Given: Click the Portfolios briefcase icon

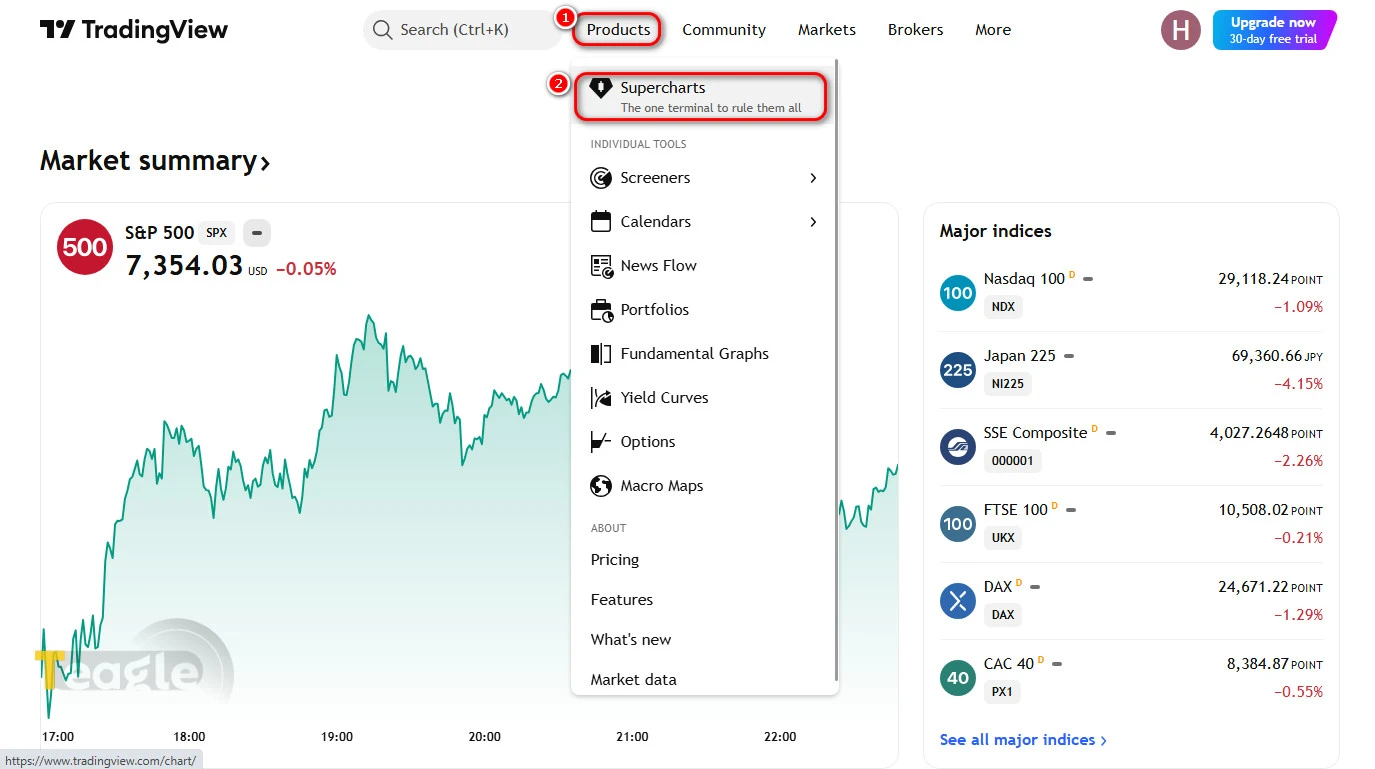Looking at the screenshot, I should (x=601, y=310).
